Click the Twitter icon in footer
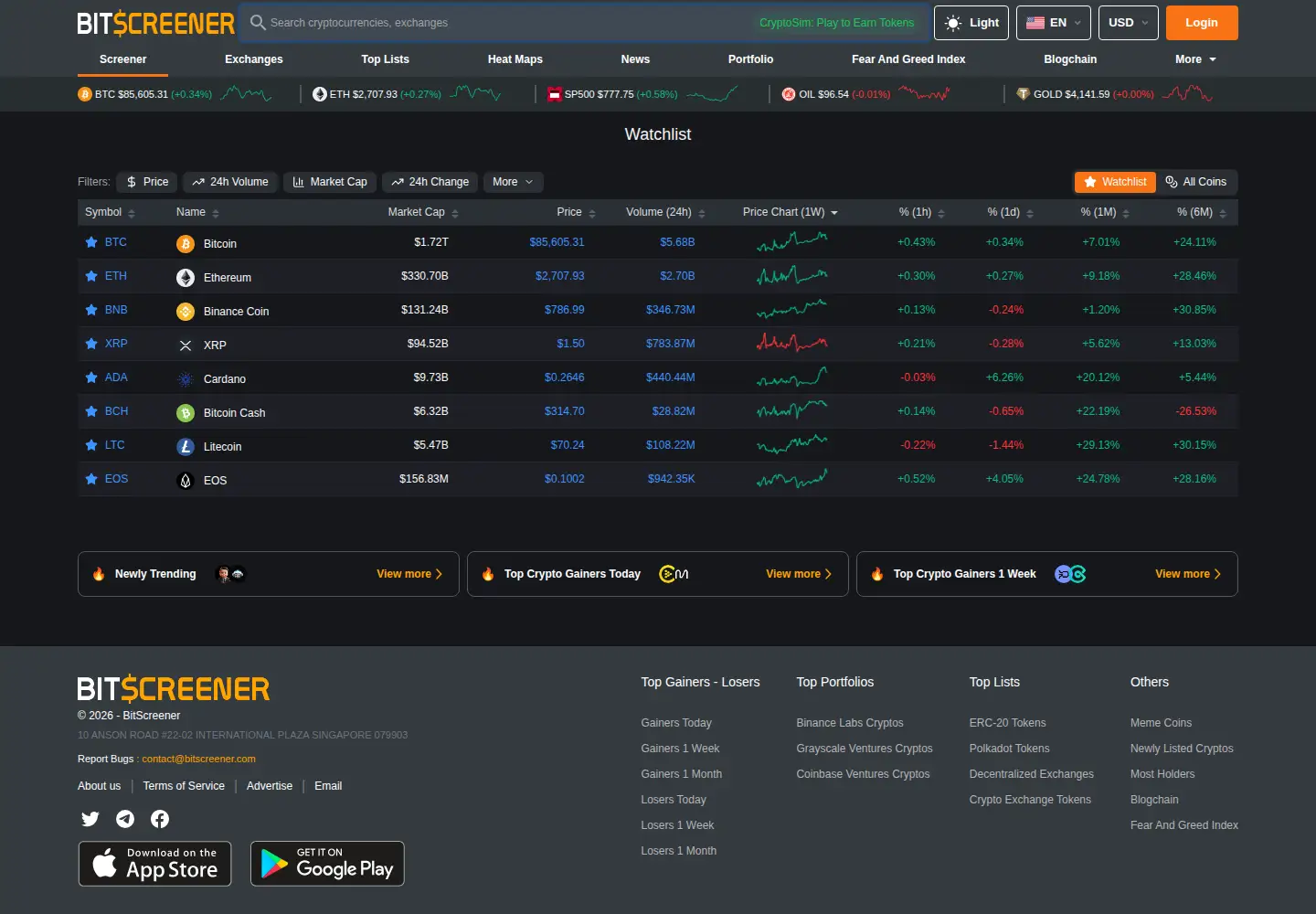The width and height of the screenshot is (1316, 914). click(x=90, y=819)
